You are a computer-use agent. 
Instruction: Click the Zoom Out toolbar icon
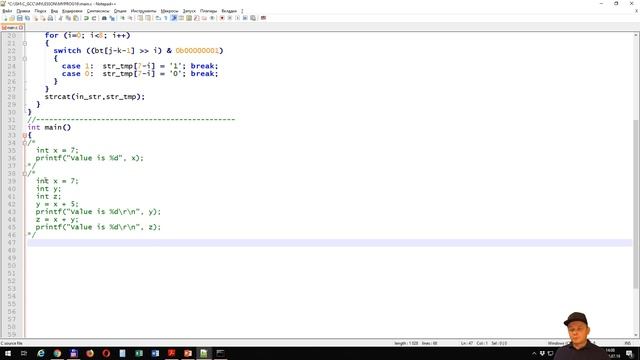point(130,18)
